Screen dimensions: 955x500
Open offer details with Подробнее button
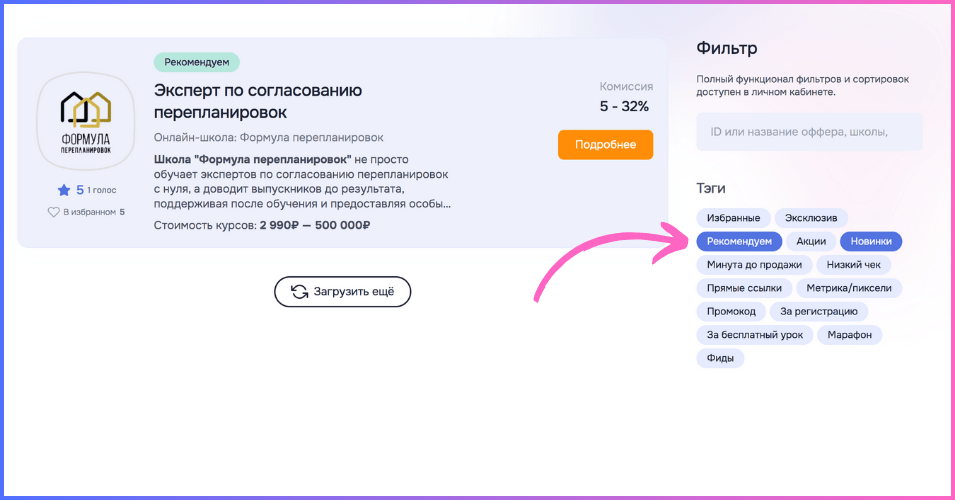[x=605, y=145]
